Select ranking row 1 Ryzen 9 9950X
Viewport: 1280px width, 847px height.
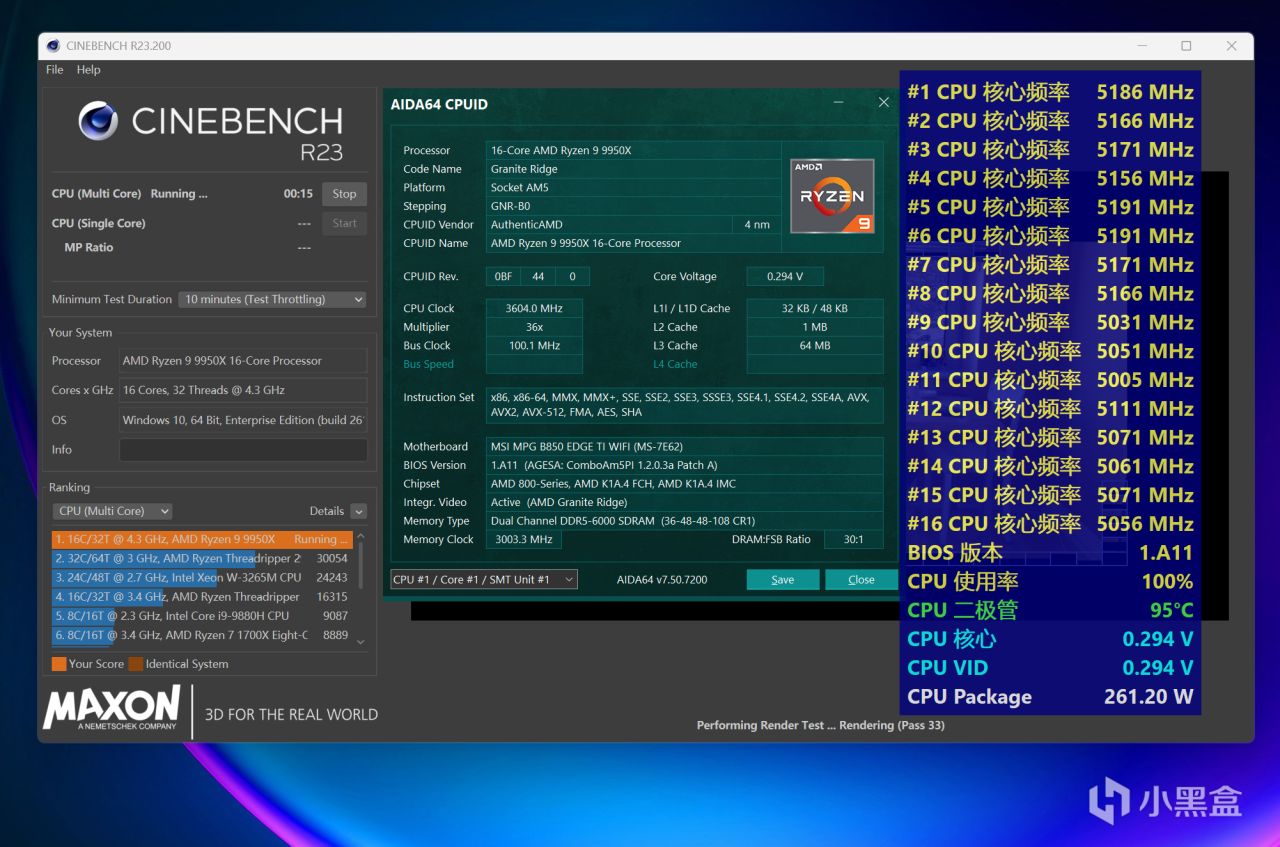[x=202, y=539]
